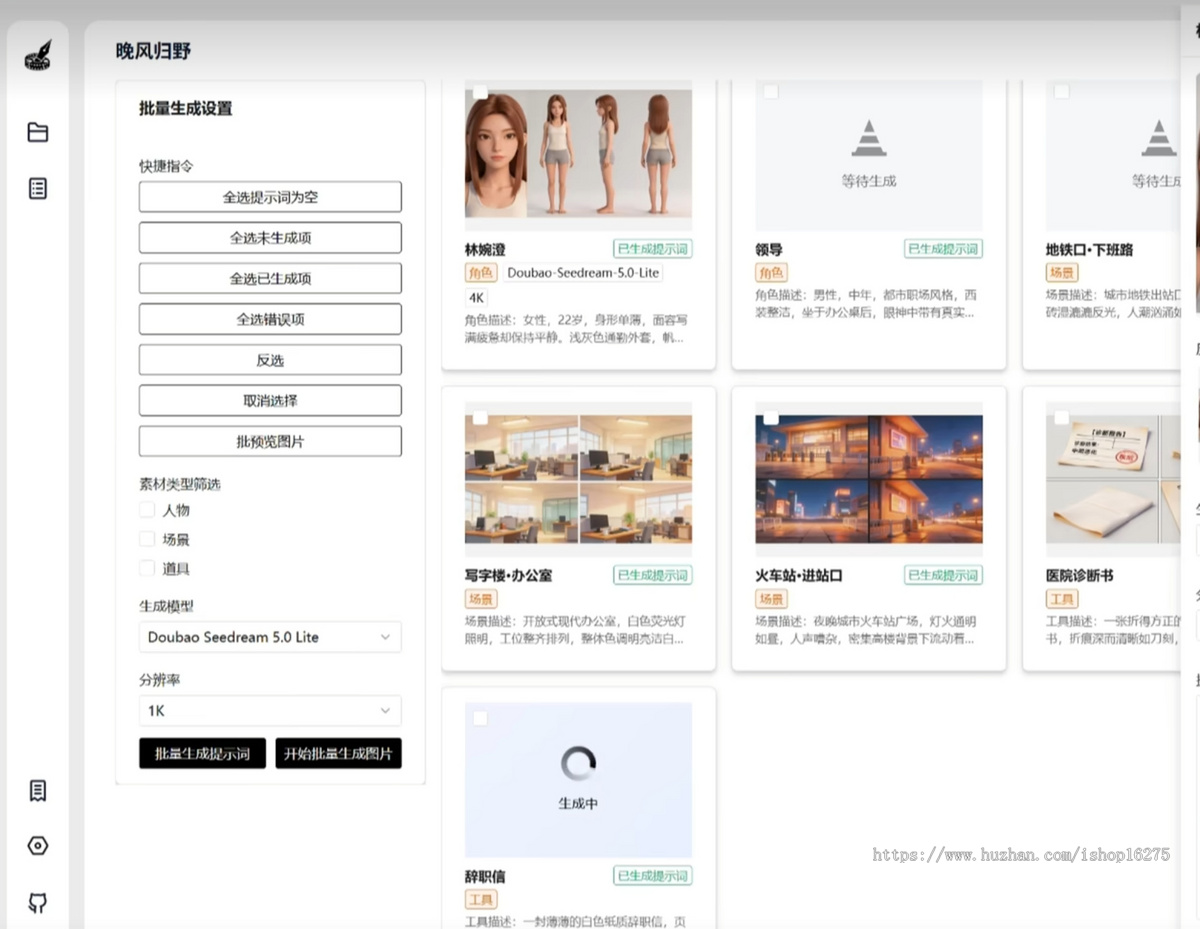Click 已生成提示词 tag on 领导 card

[944, 249]
